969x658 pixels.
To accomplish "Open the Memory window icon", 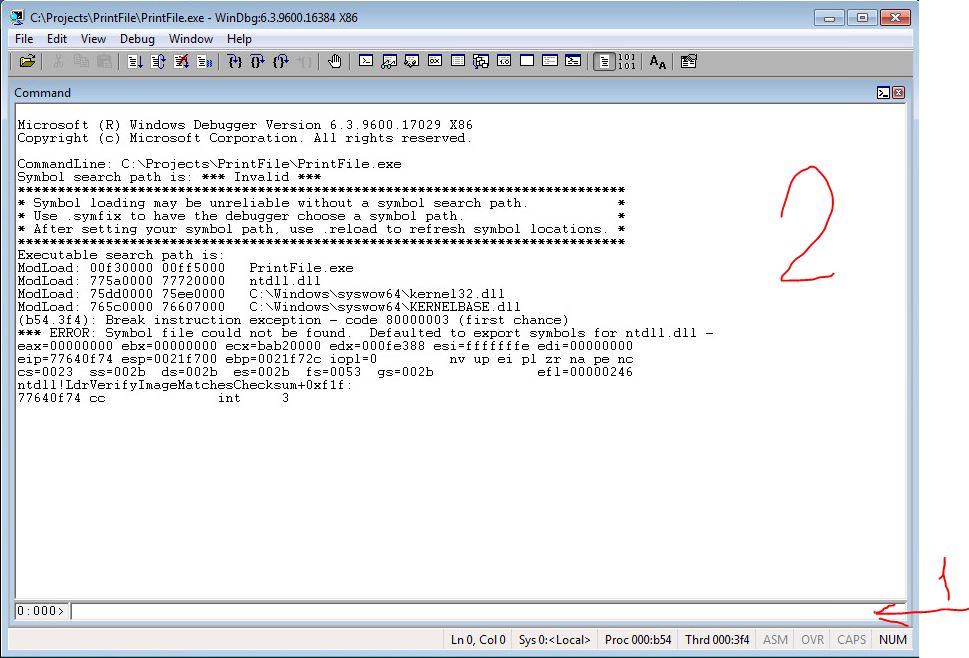I will [458, 61].
